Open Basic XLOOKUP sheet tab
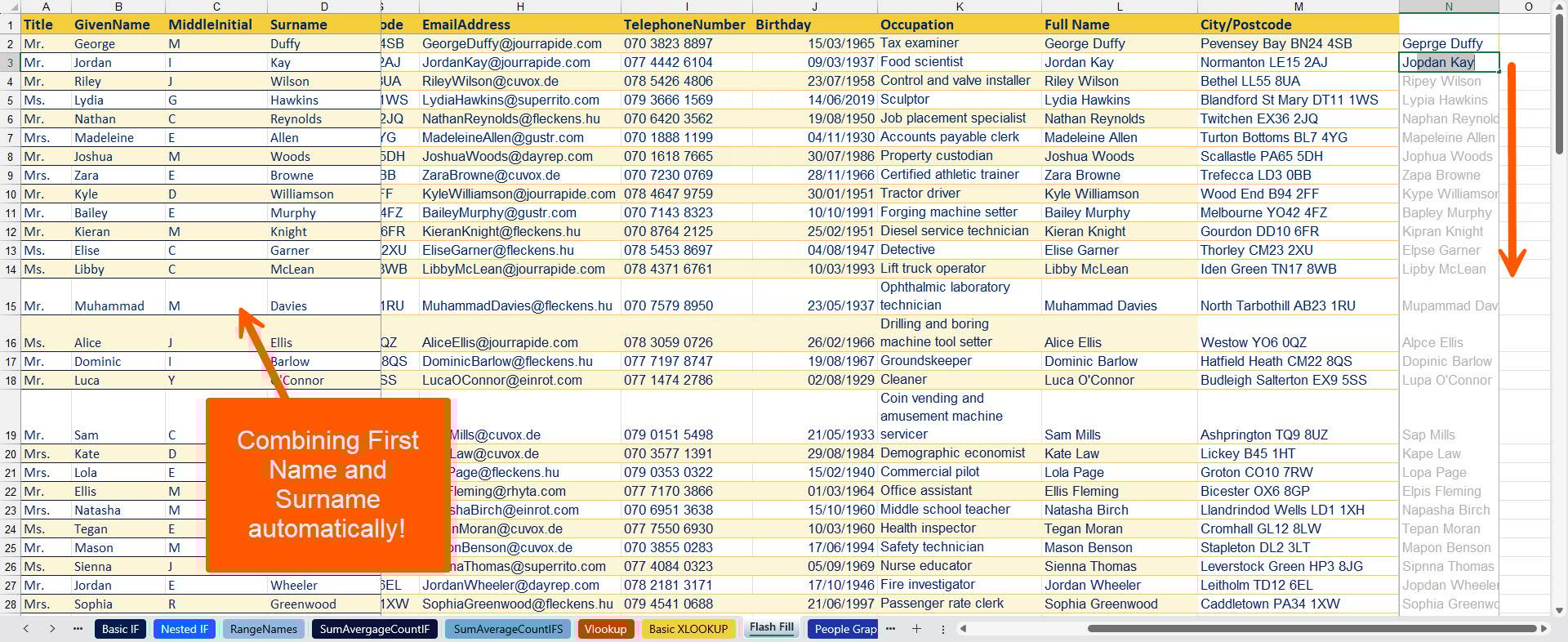1568x642 pixels. (688, 629)
